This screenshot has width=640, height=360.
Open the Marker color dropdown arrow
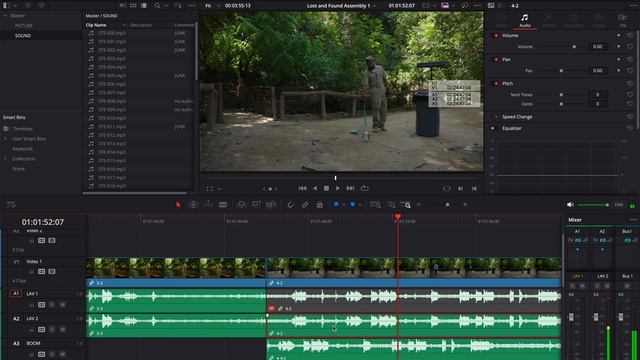click(360, 204)
